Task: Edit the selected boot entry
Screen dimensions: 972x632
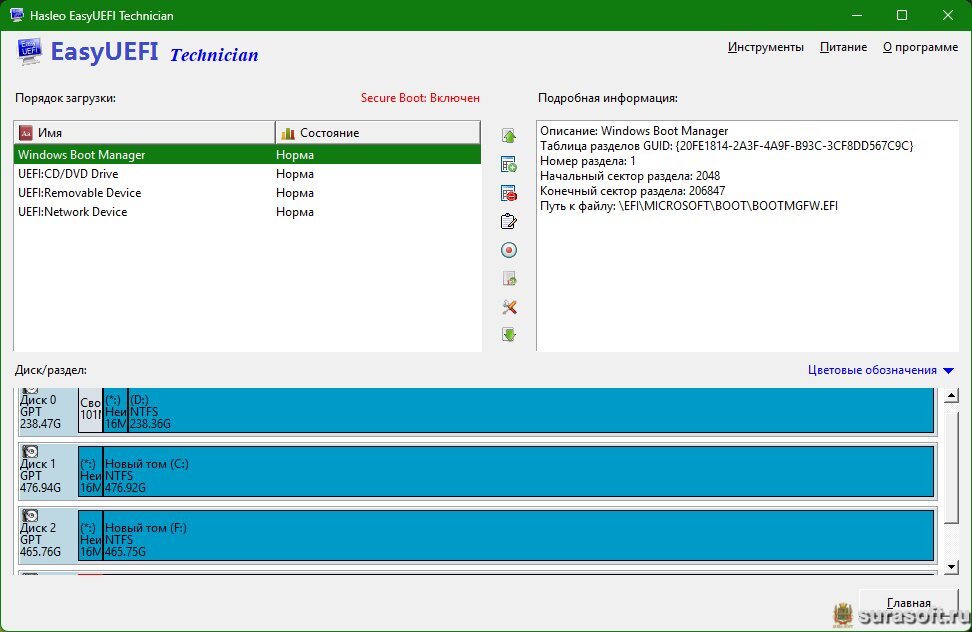Action: tap(509, 221)
